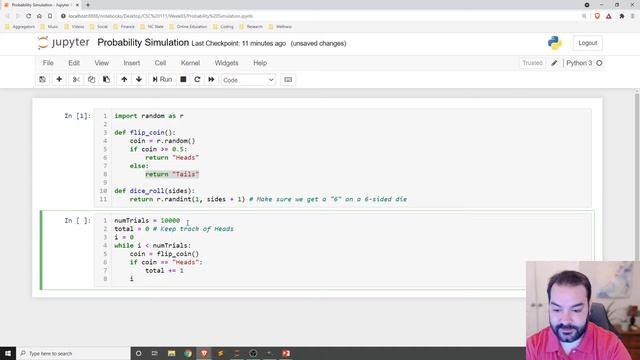Screen dimensions: 640x360
Task: Open the Videos bookmark folder
Action: (x=74, y=27)
